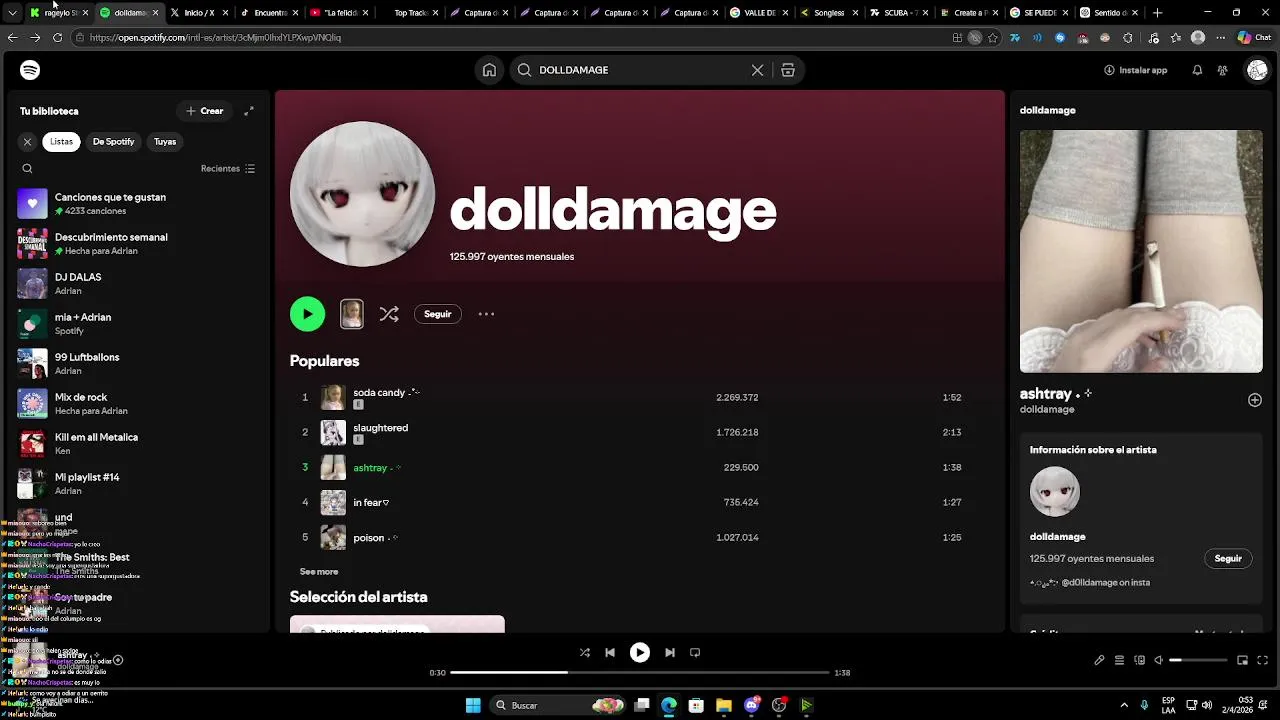This screenshot has width=1280, height=720.
Task: Pause or play with player bar button
Action: tap(640, 652)
